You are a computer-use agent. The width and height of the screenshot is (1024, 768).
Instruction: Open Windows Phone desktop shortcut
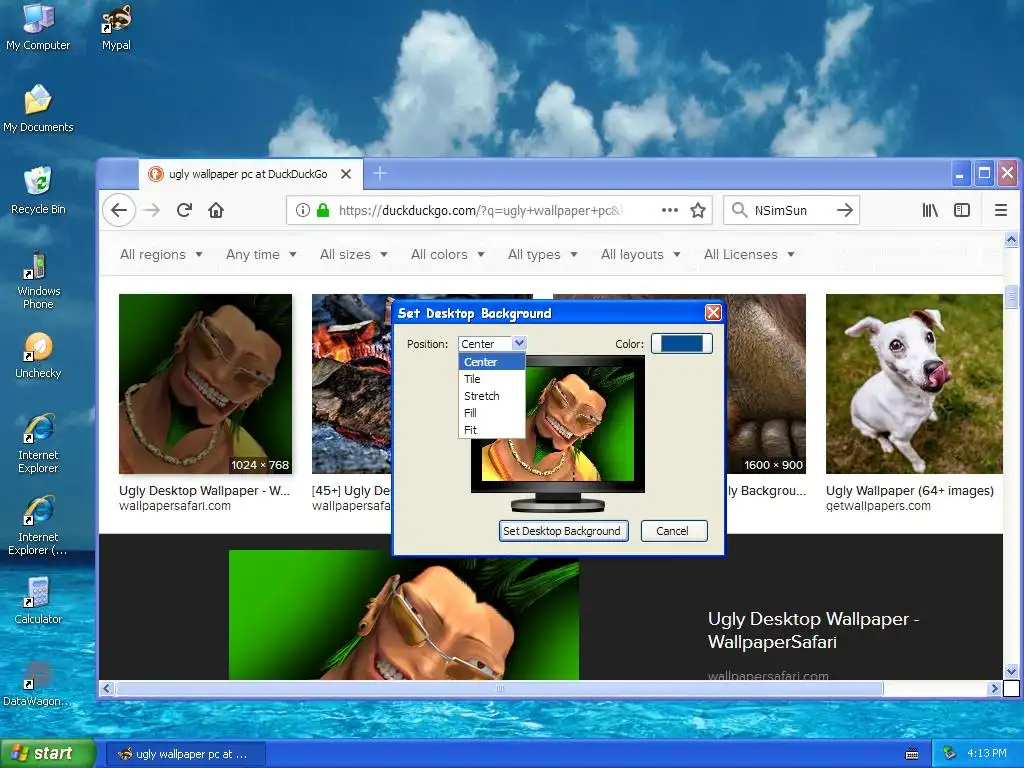(38, 280)
